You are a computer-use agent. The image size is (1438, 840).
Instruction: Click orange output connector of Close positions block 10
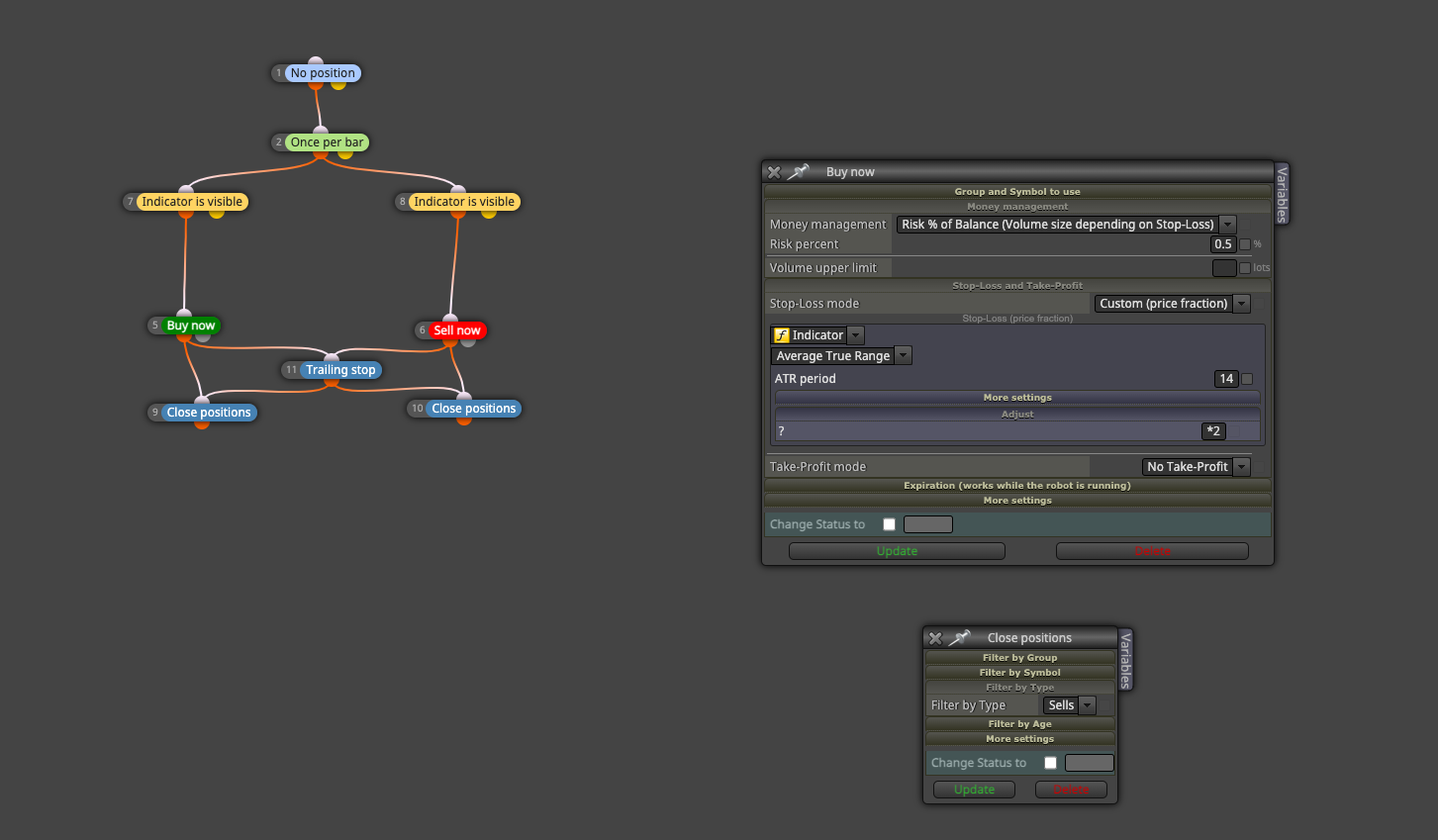[x=464, y=420]
